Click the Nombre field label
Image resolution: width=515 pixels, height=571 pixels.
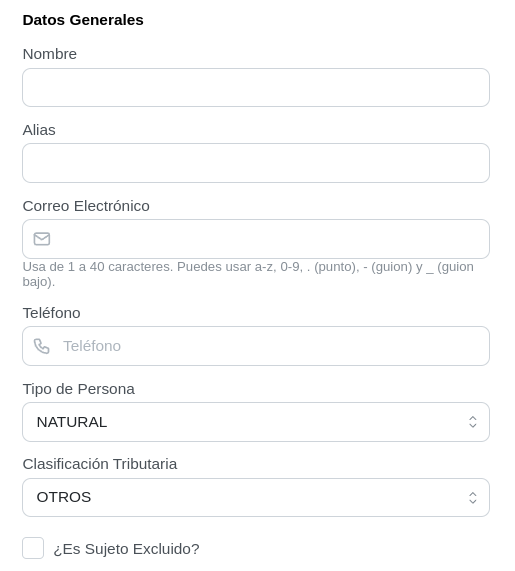coord(50,54)
